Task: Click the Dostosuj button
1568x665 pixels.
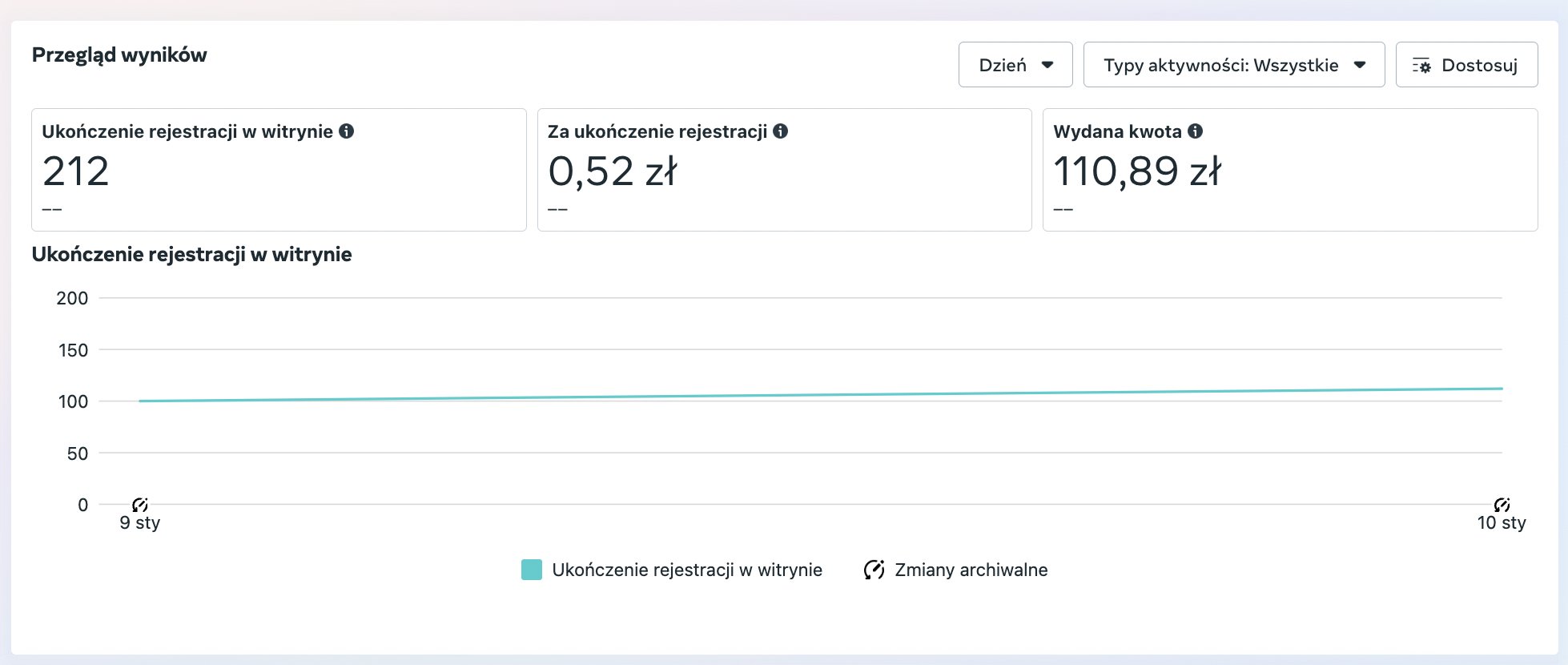Action: point(1466,65)
